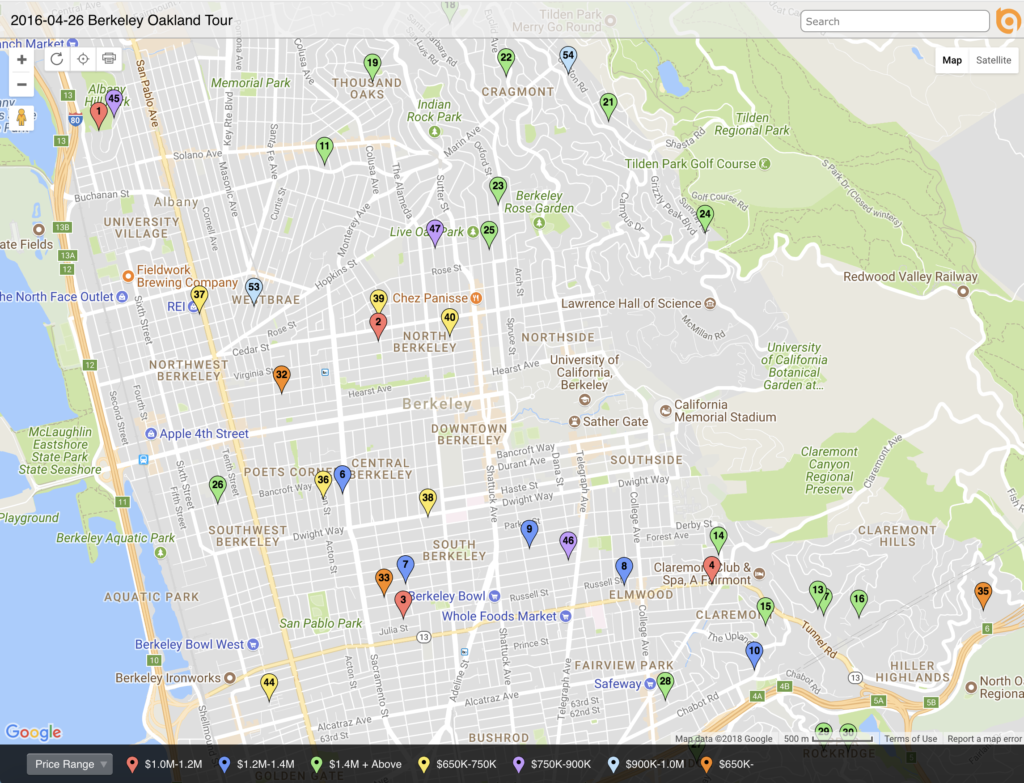Click the Berkeley Bowl store label

447,596
